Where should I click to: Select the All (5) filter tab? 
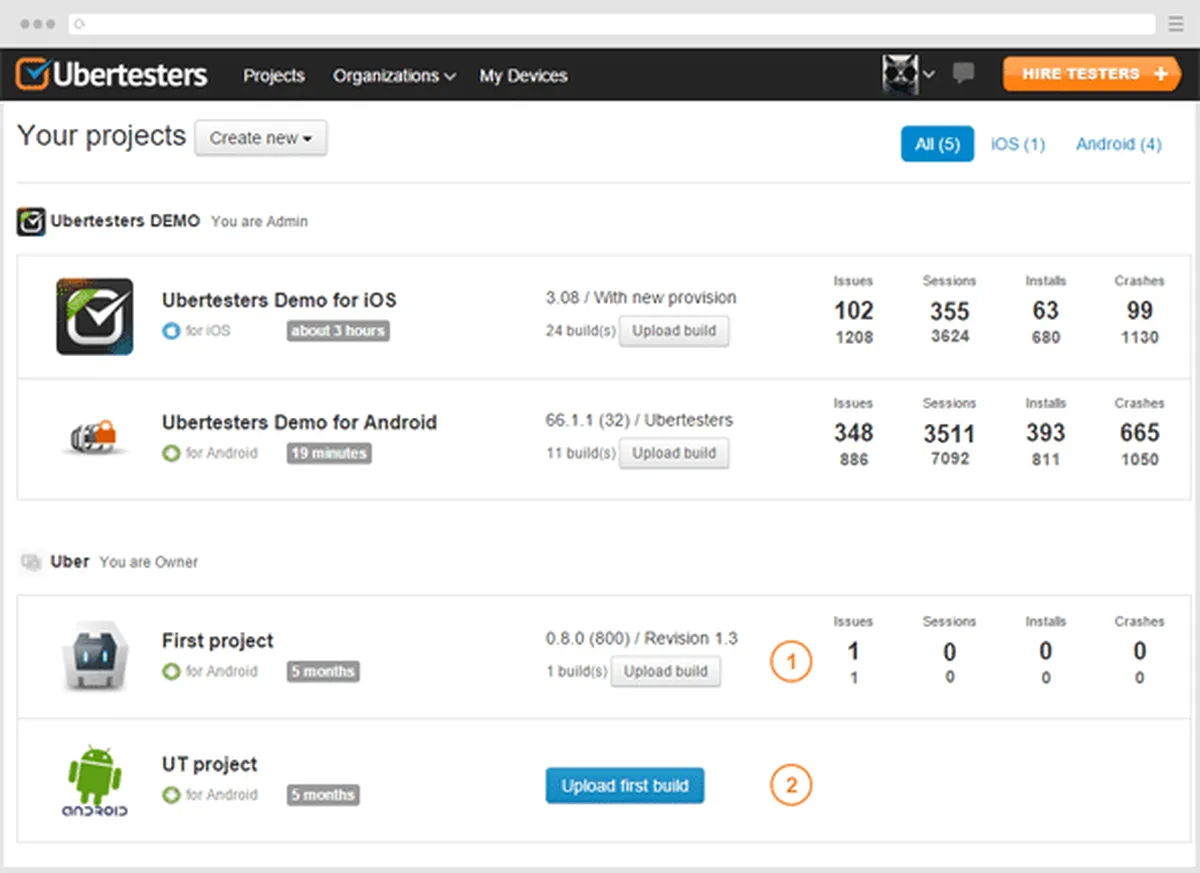pyautogui.click(x=937, y=144)
